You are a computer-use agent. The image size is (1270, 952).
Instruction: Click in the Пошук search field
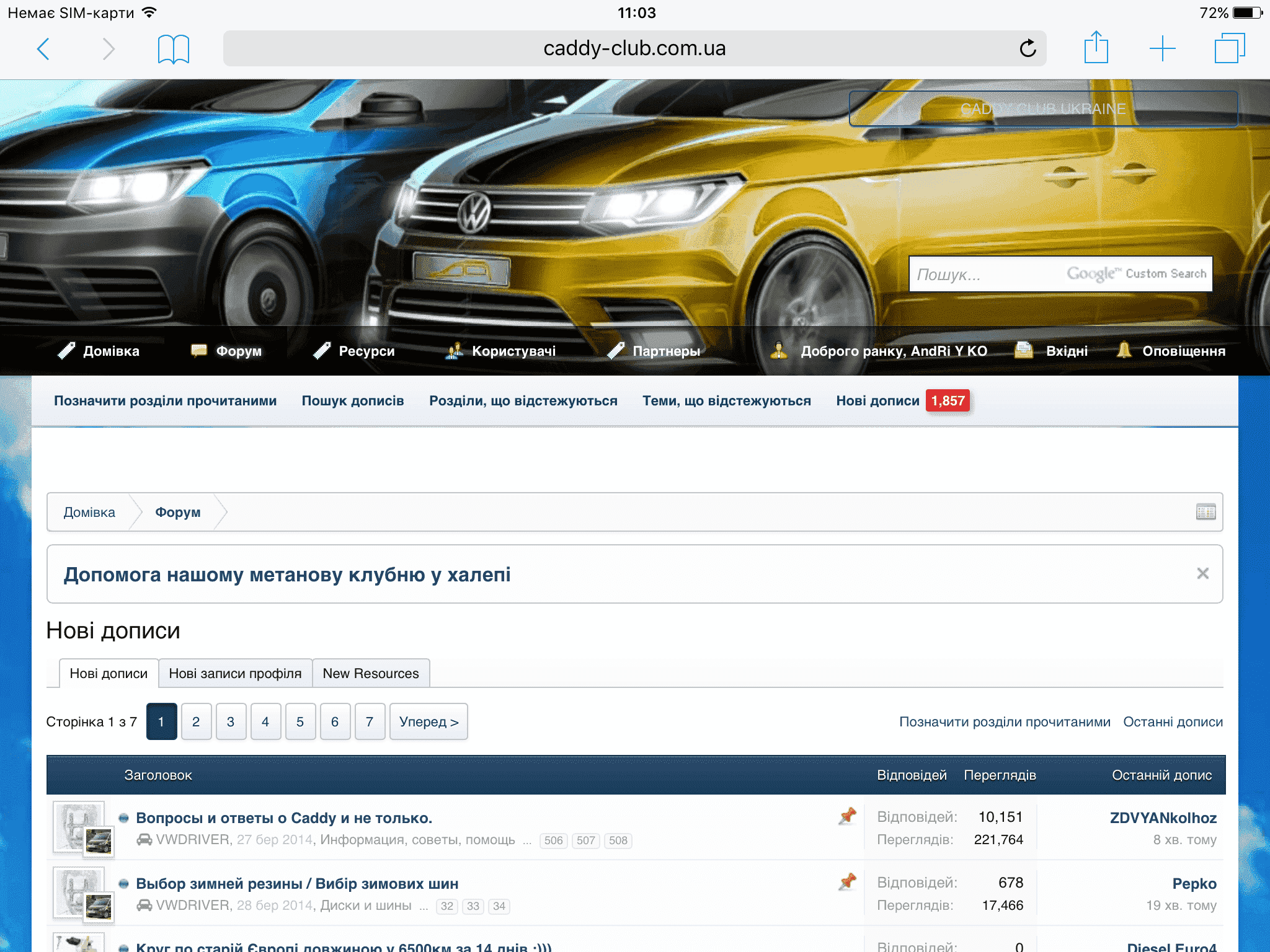986,274
